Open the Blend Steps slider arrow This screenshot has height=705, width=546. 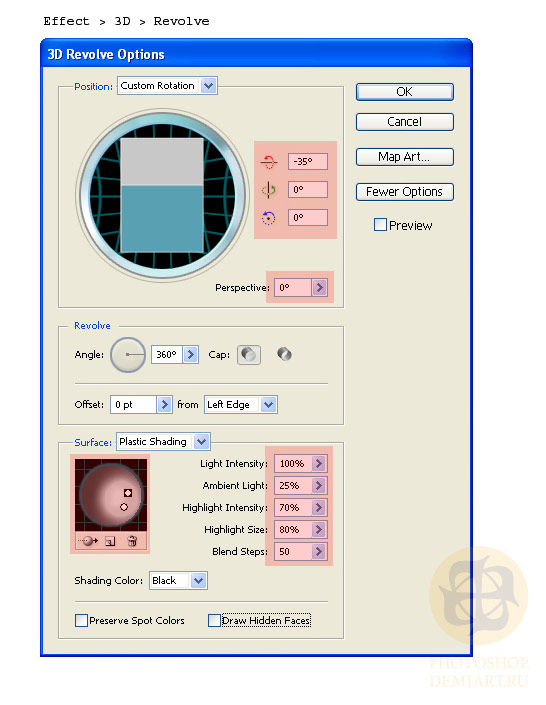(x=319, y=551)
